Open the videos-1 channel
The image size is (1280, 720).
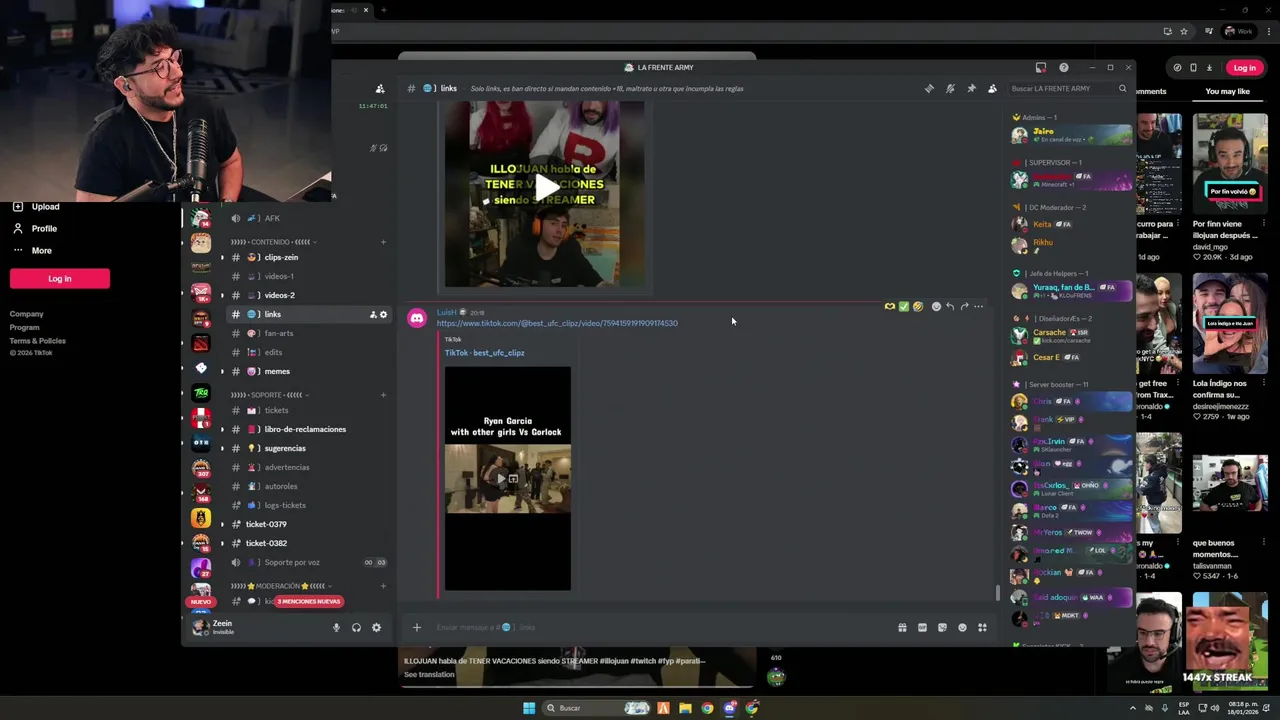pos(308,276)
